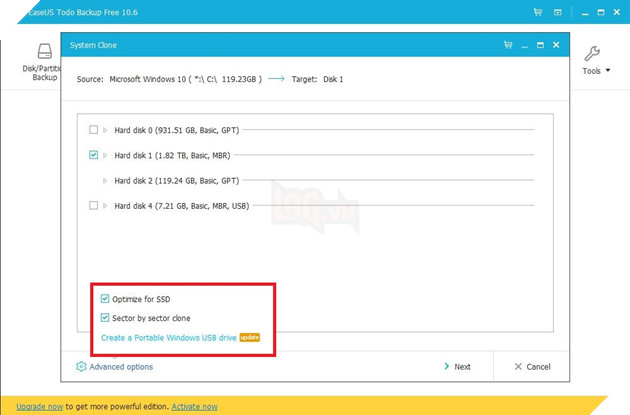Image resolution: width=630 pixels, height=415 pixels.
Task: Click the orange update badge
Action: pos(250,337)
